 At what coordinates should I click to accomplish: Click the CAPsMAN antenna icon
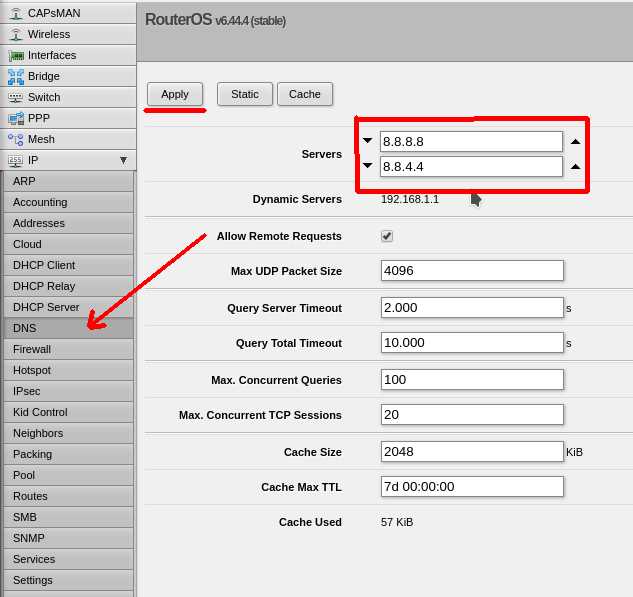[x=16, y=13]
